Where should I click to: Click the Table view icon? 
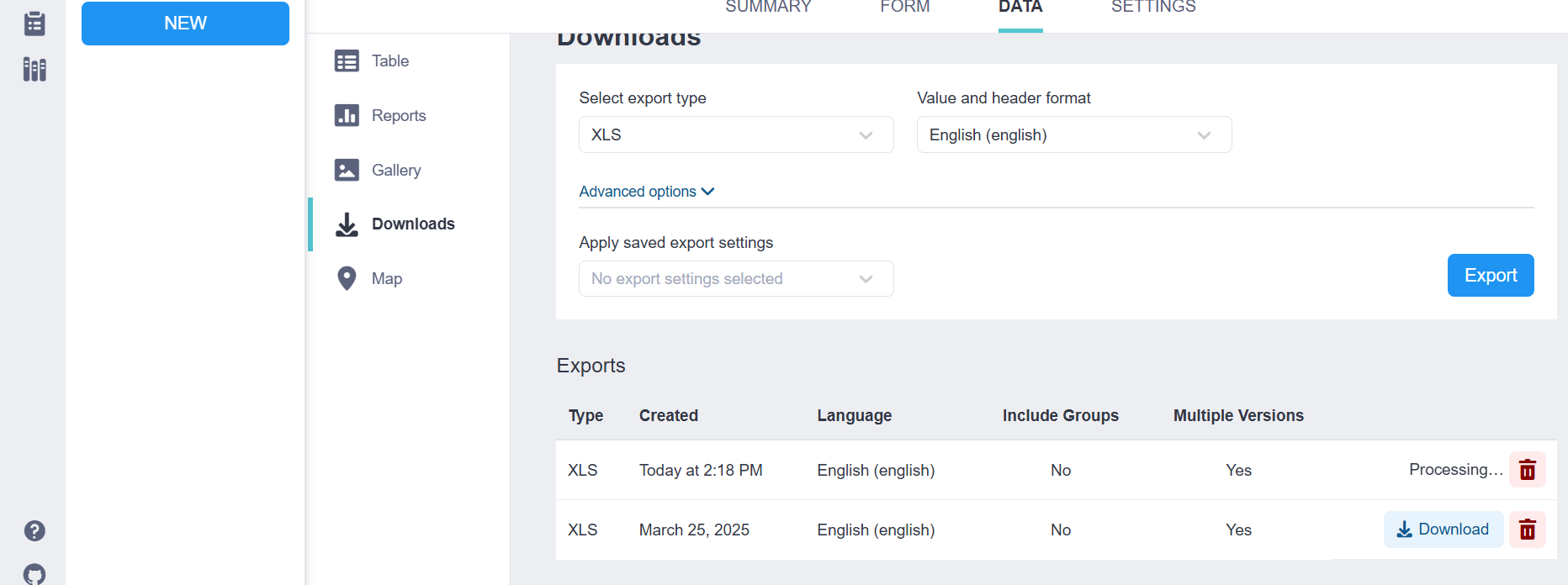[x=347, y=61]
